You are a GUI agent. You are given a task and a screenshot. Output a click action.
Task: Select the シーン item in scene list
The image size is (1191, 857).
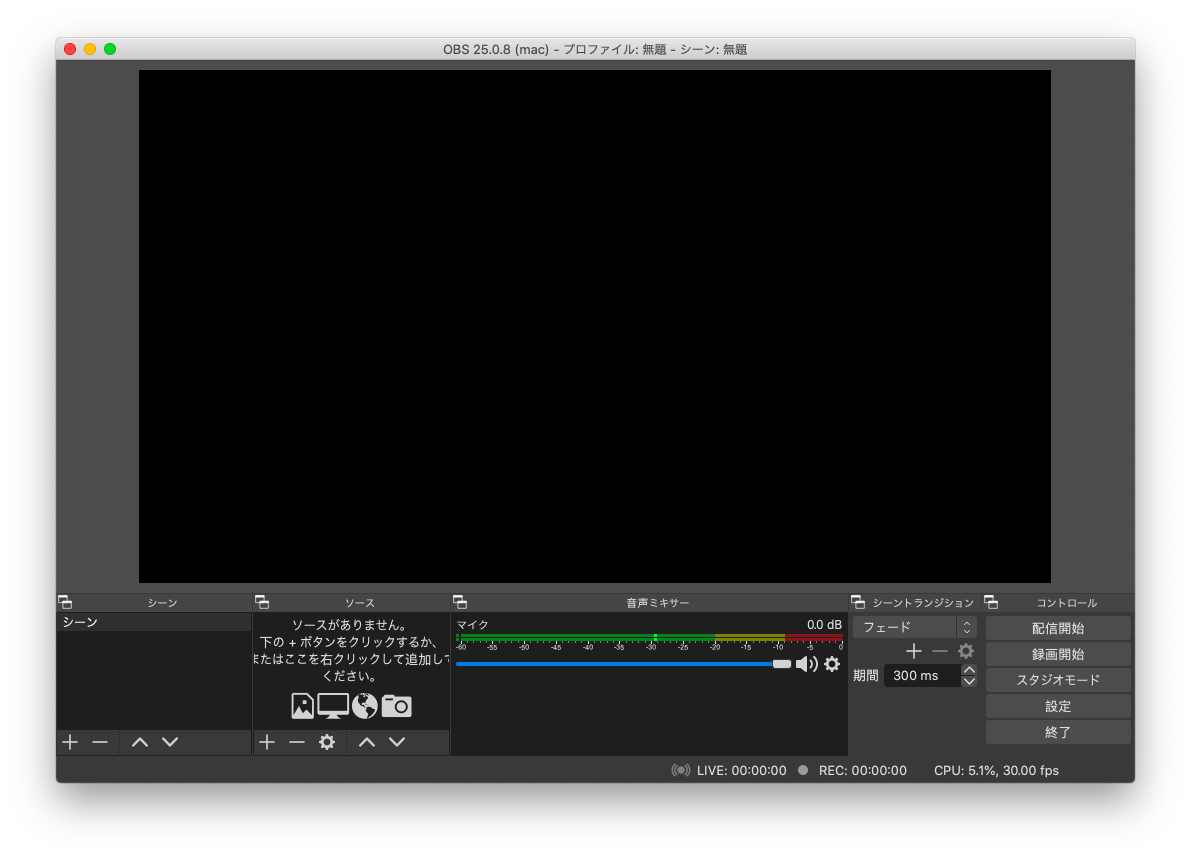point(153,622)
